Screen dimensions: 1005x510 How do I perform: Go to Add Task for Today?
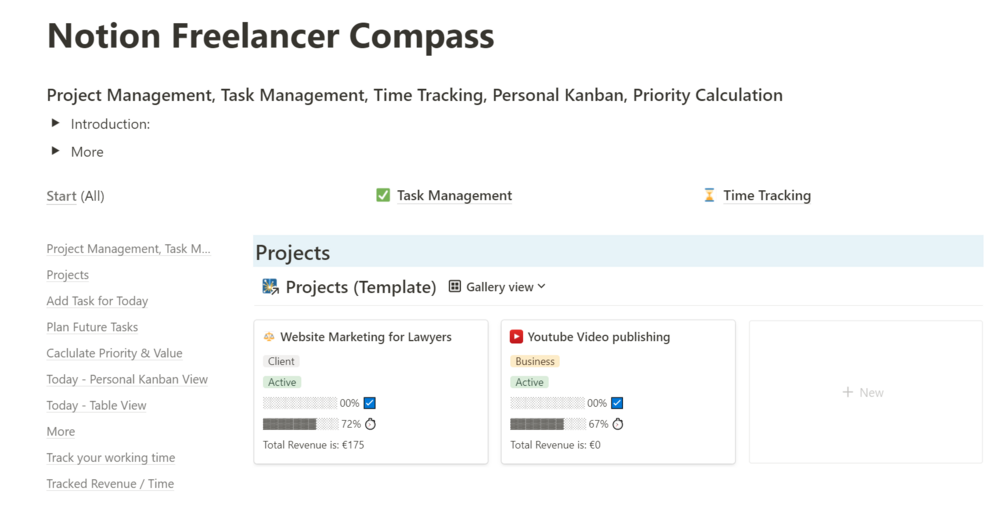tap(97, 301)
